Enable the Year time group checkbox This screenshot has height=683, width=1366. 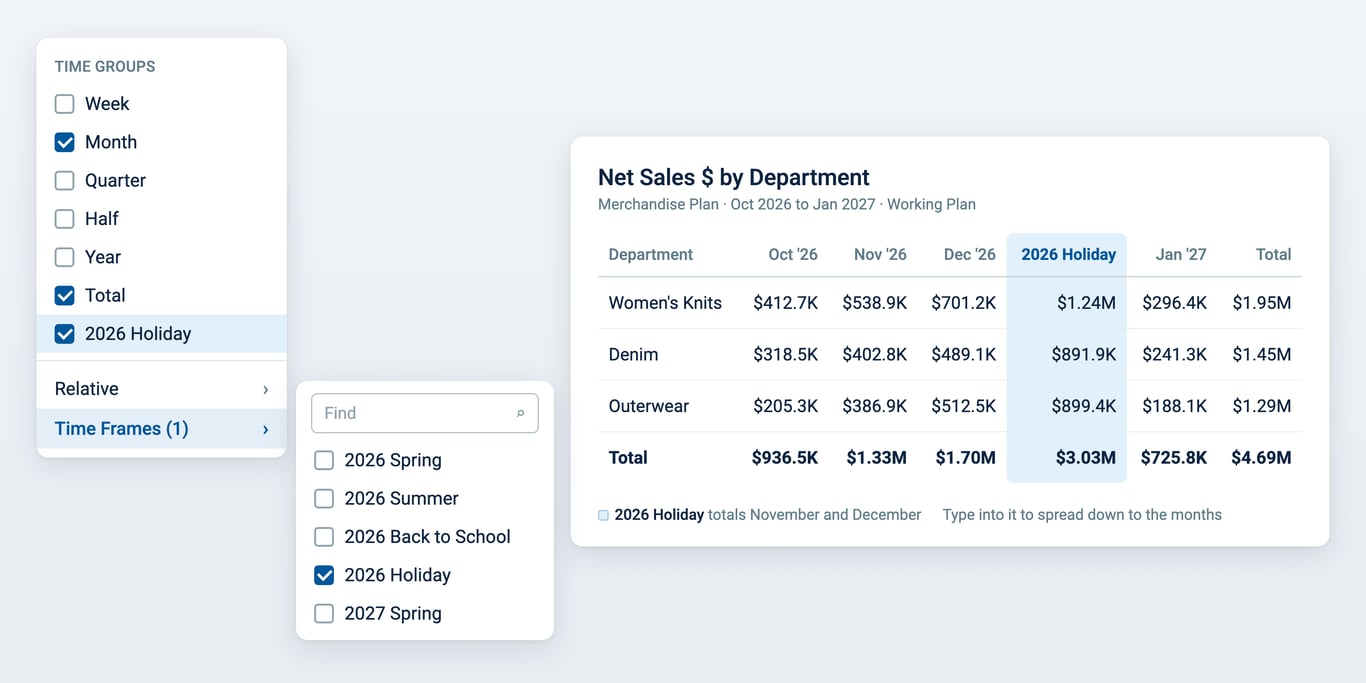[x=64, y=257]
